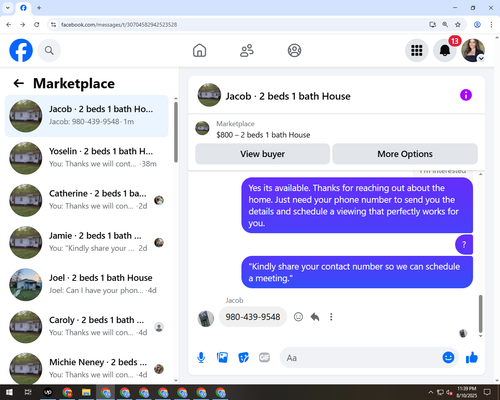The width and height of the screenshot is (500, 400).
Task: Bookmark this page with star icon
Action: 458,25
